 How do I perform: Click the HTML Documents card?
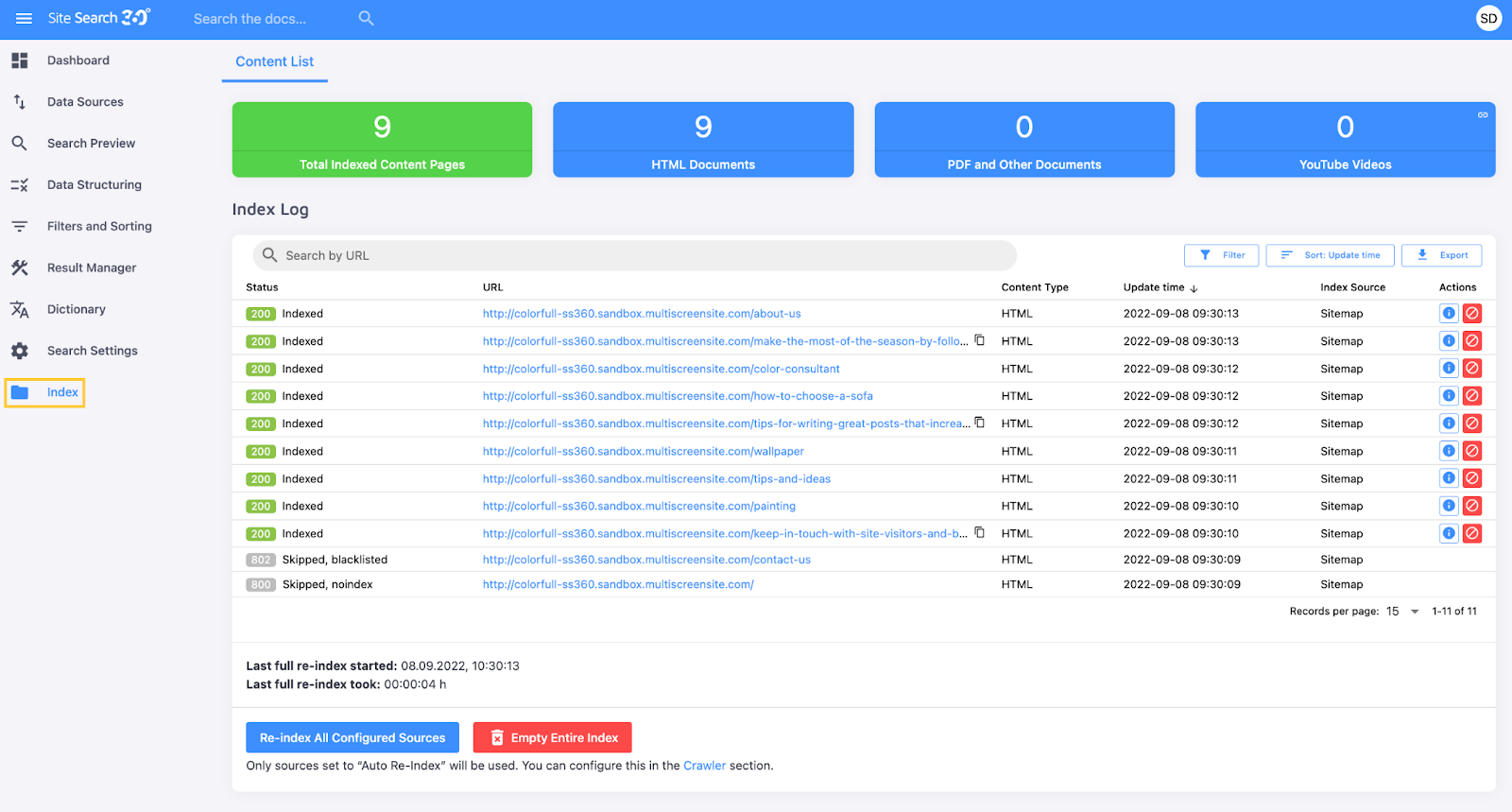[703, 139]
